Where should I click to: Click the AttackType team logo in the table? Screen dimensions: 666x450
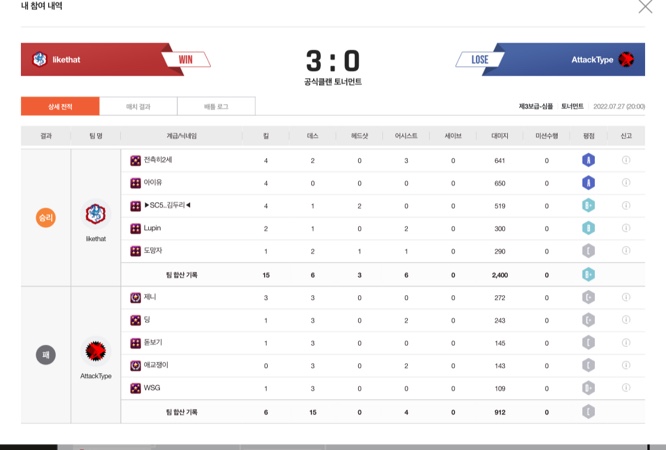(96, 351)
